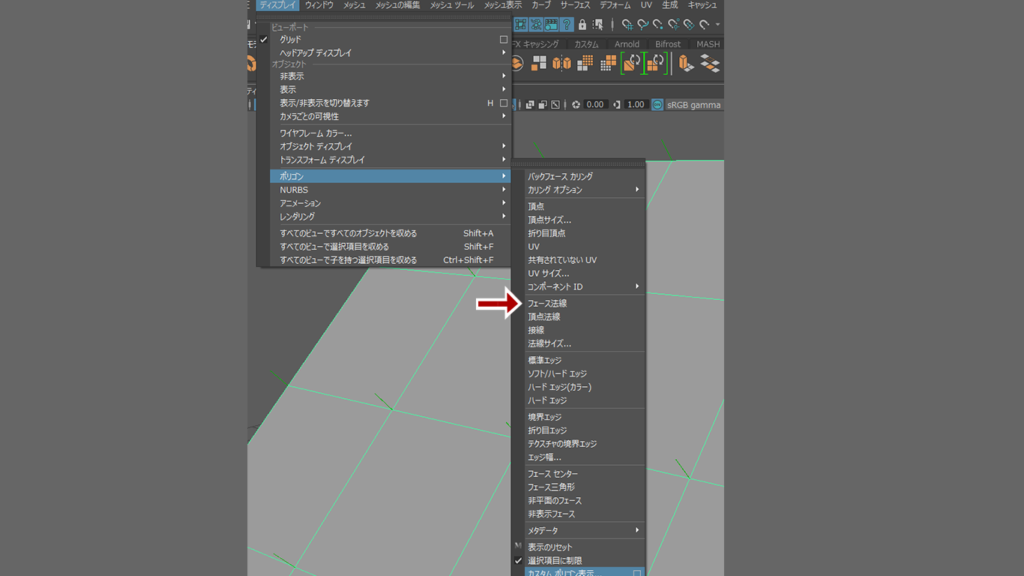The height and width of the screenshot is (576, 1024).
Task: Click the second green-bracketed rotating squares icon
Action: [x=656, y=63]
